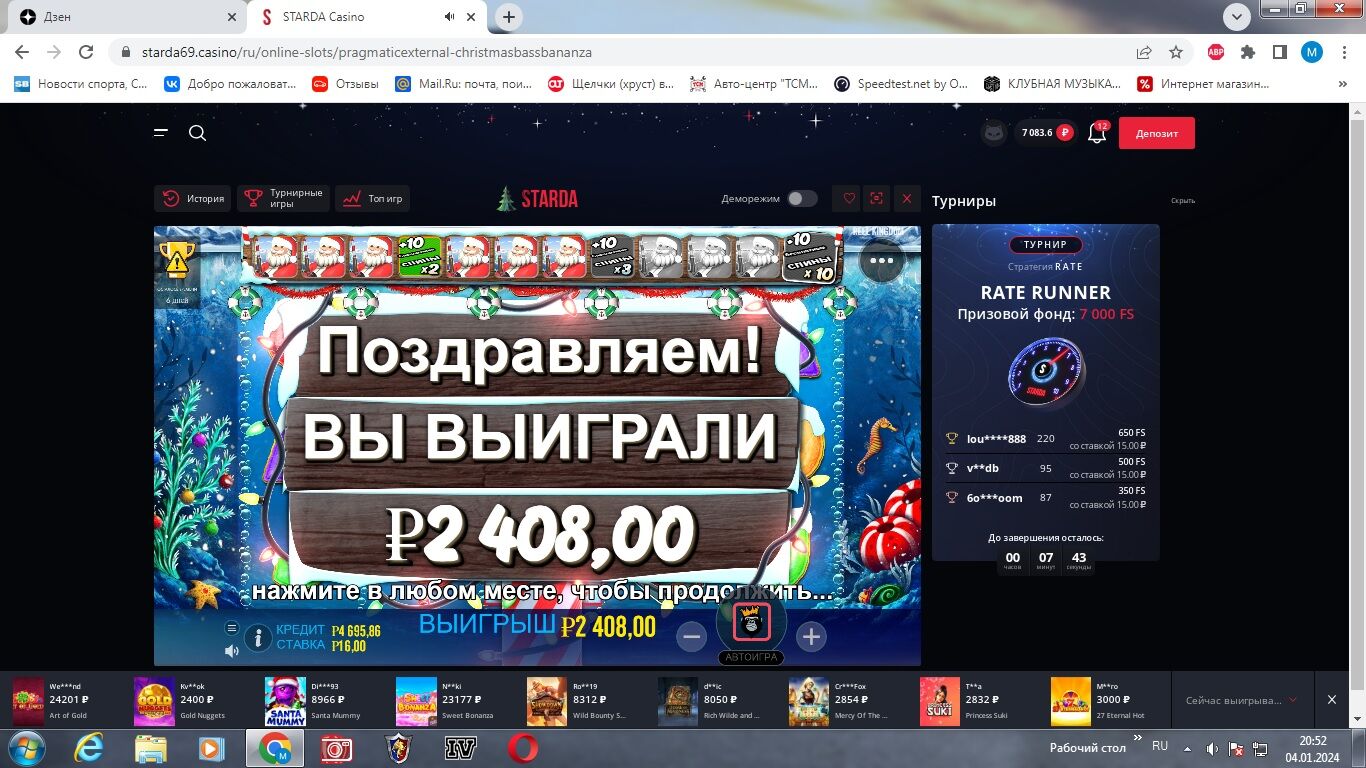Open the three-dots game options bubble
The height and width of the screenshot is (768, 1366).
(881, 261)
